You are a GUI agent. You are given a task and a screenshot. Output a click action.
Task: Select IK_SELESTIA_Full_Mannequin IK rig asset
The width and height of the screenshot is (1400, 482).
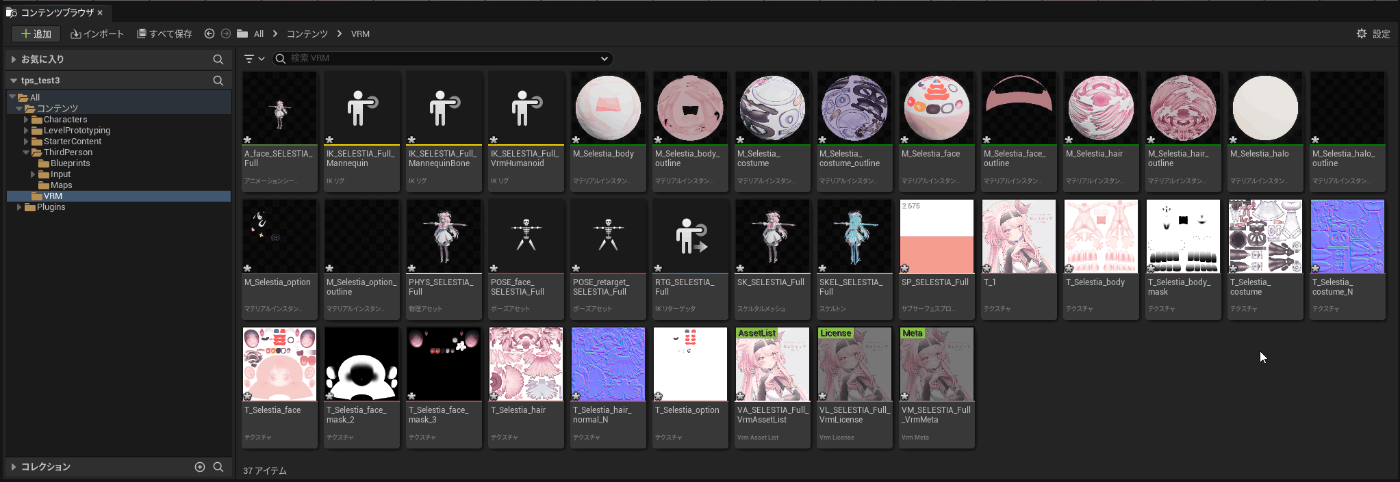(362, 131)
